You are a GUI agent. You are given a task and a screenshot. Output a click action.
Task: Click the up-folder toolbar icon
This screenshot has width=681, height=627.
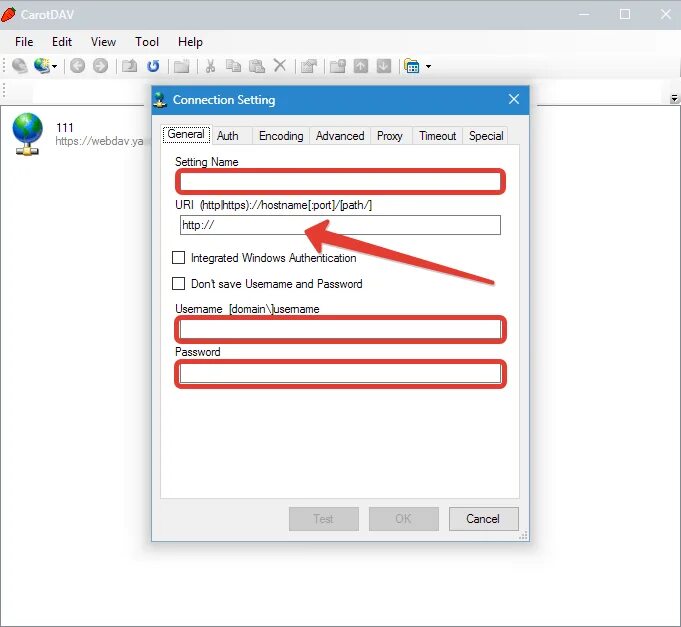click(129, 66)
